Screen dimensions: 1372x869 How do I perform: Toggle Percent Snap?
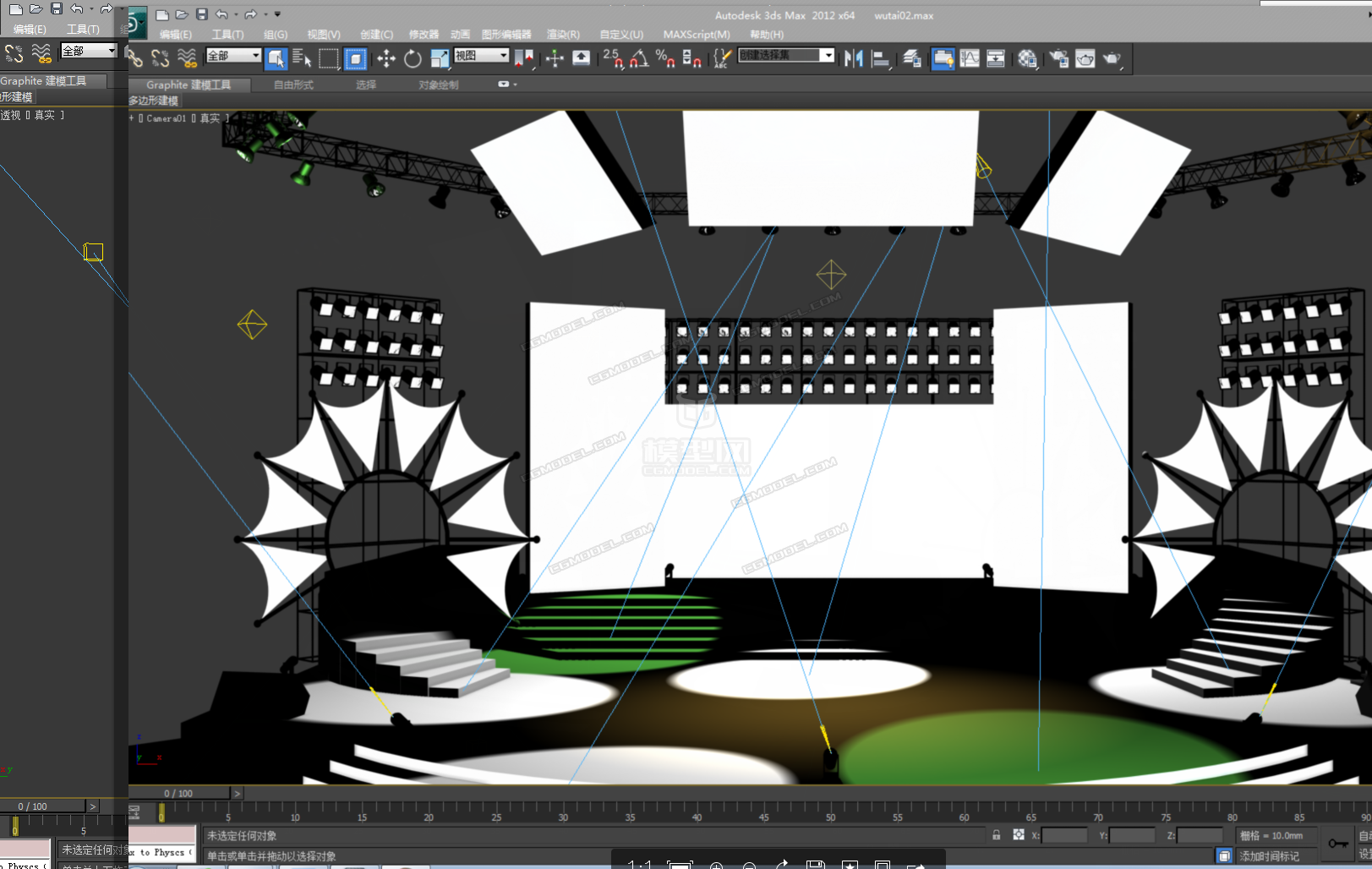point(665,58)
